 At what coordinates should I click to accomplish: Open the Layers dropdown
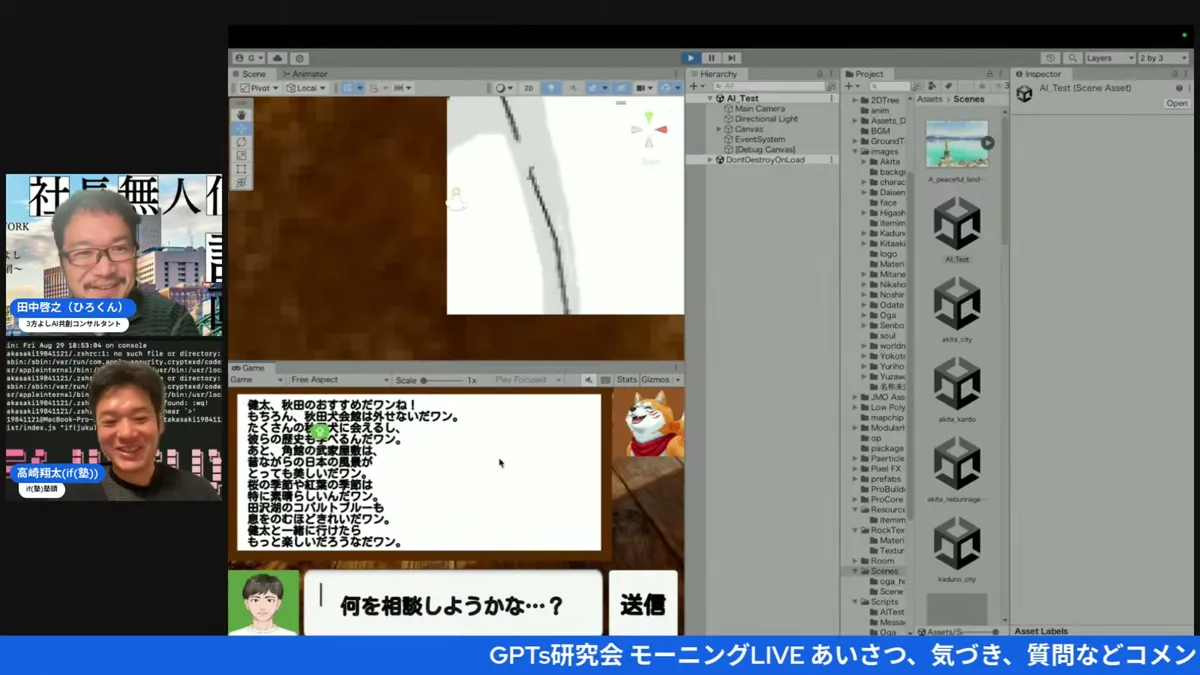[x=1110, y=58]
